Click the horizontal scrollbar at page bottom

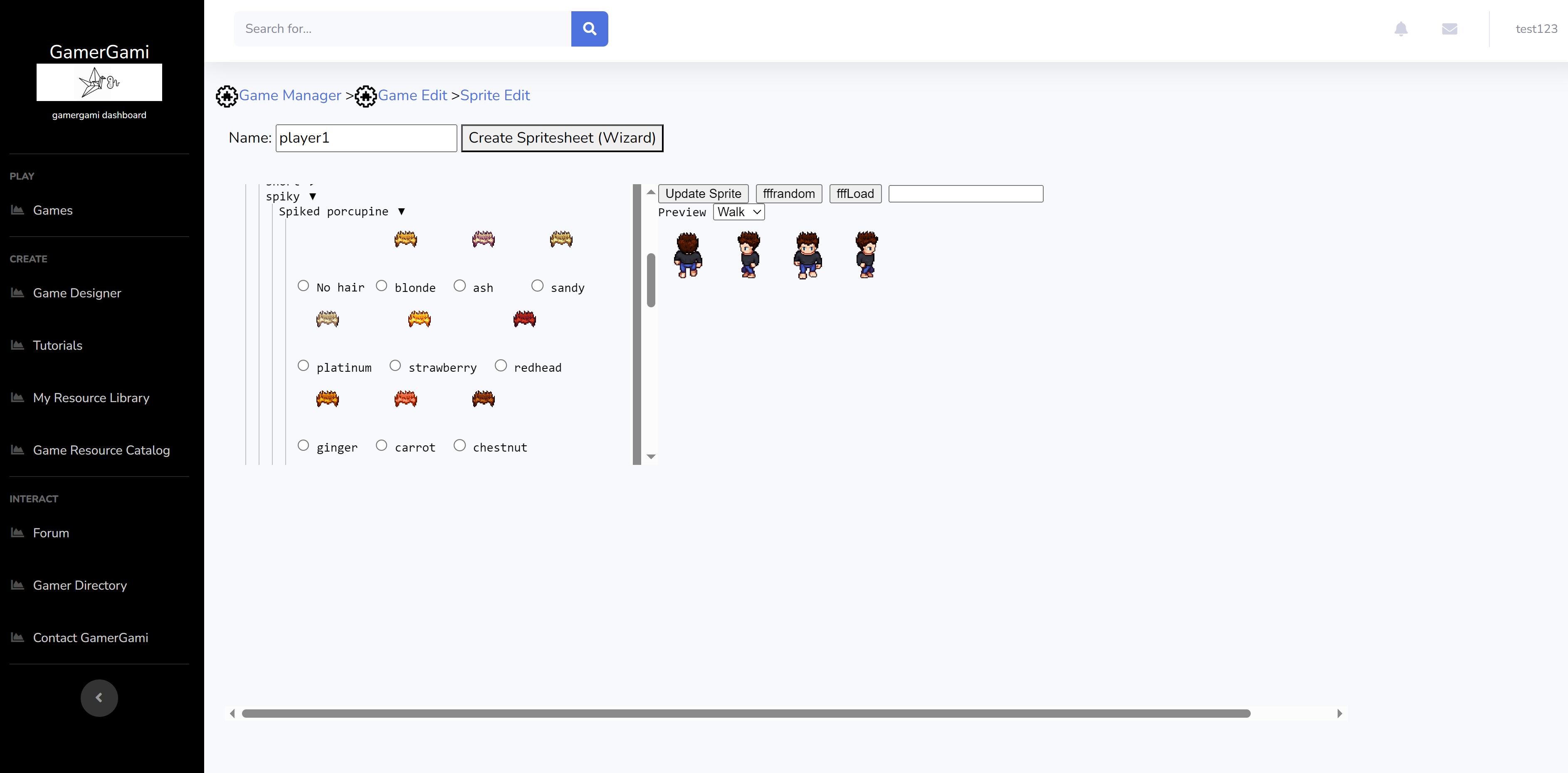[746, 714]
